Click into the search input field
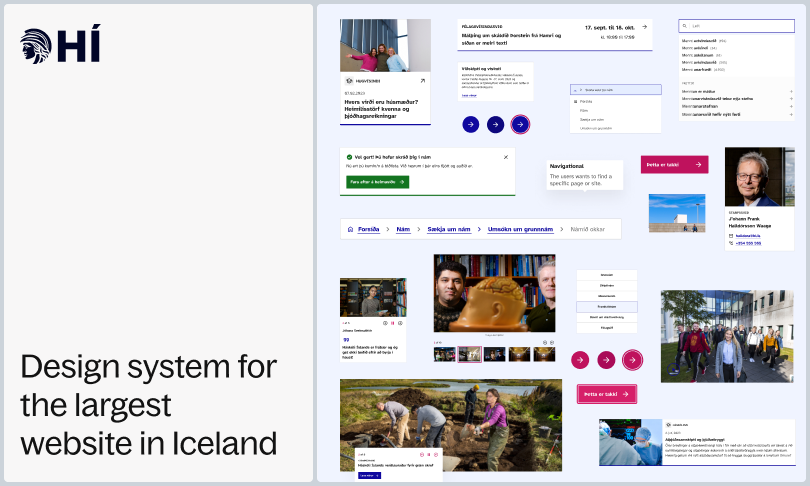Screen dimensions: 810x486 pos(737,26)
